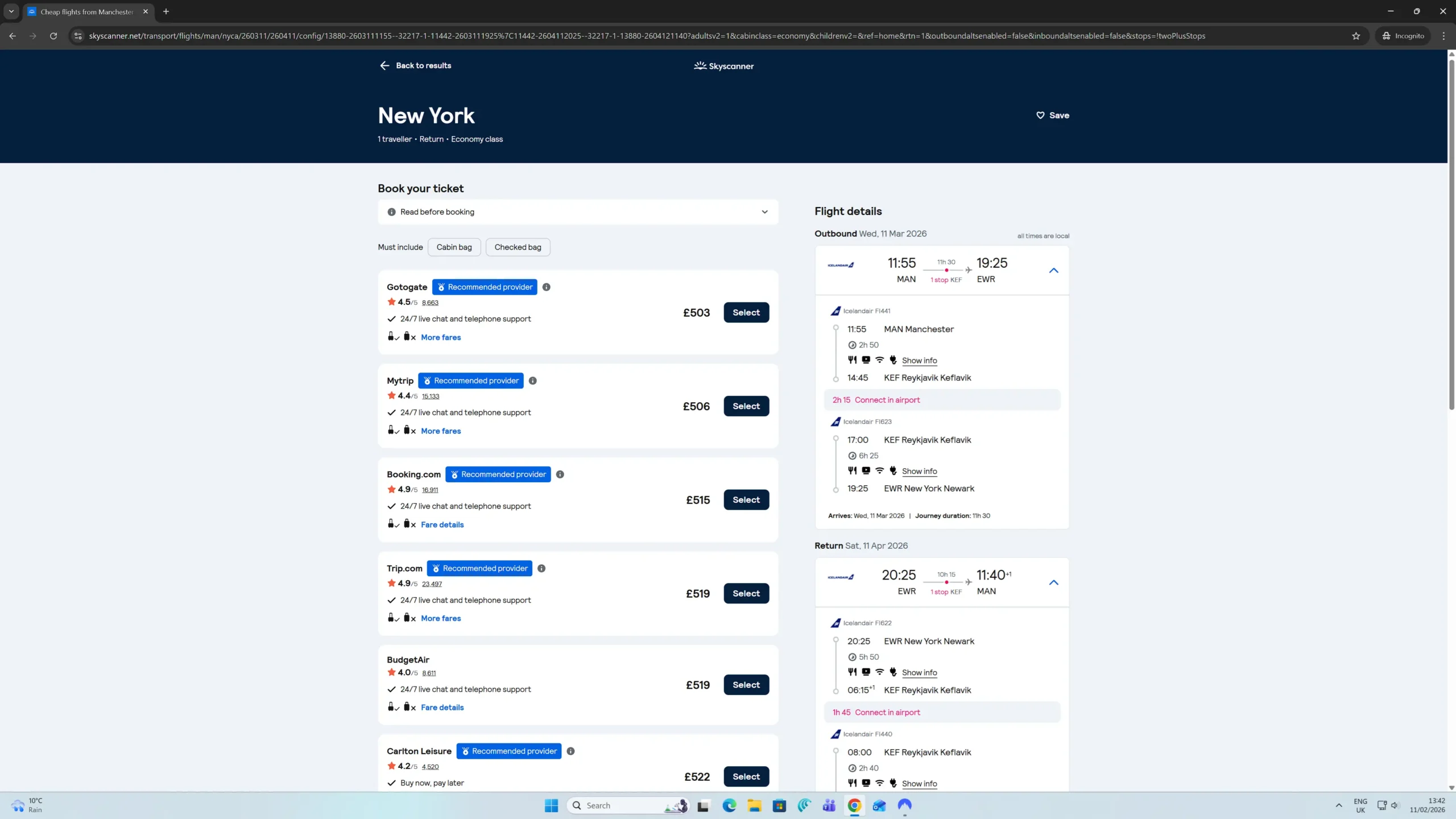Screen dimensions: 1456x819
Task: Toggle the Cabin bag filter chip
Action: click(454, 247)
